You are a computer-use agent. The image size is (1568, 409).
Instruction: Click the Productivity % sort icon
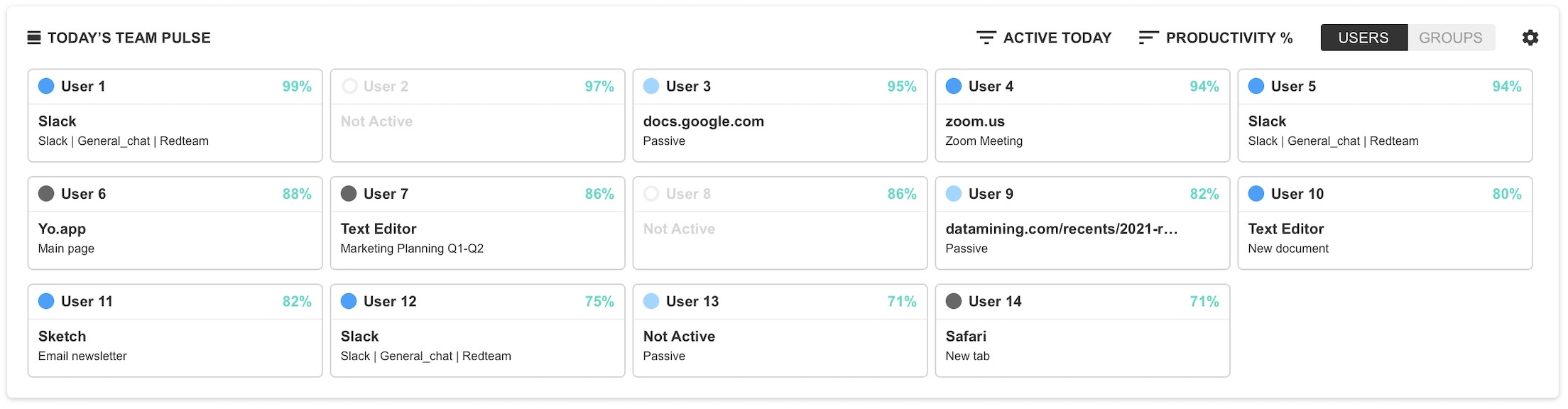pos(1148,38)
